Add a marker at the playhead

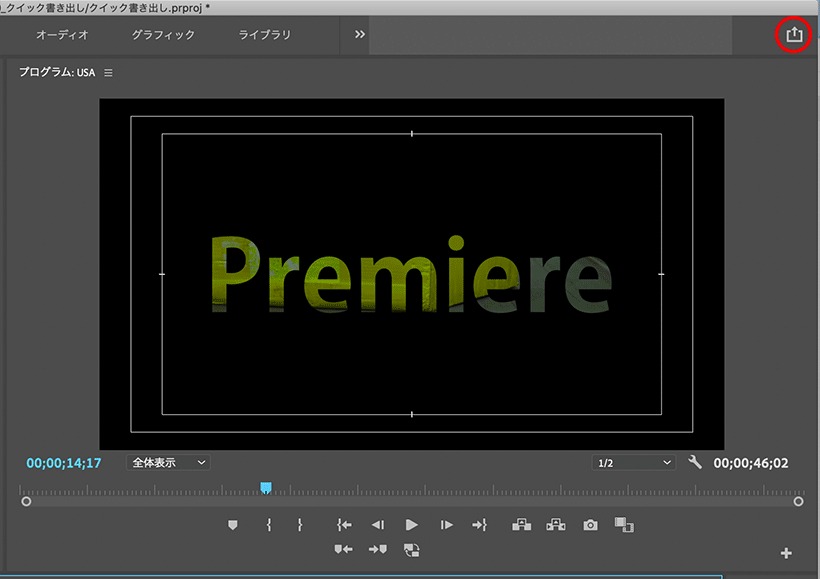(x=233, y=525)
